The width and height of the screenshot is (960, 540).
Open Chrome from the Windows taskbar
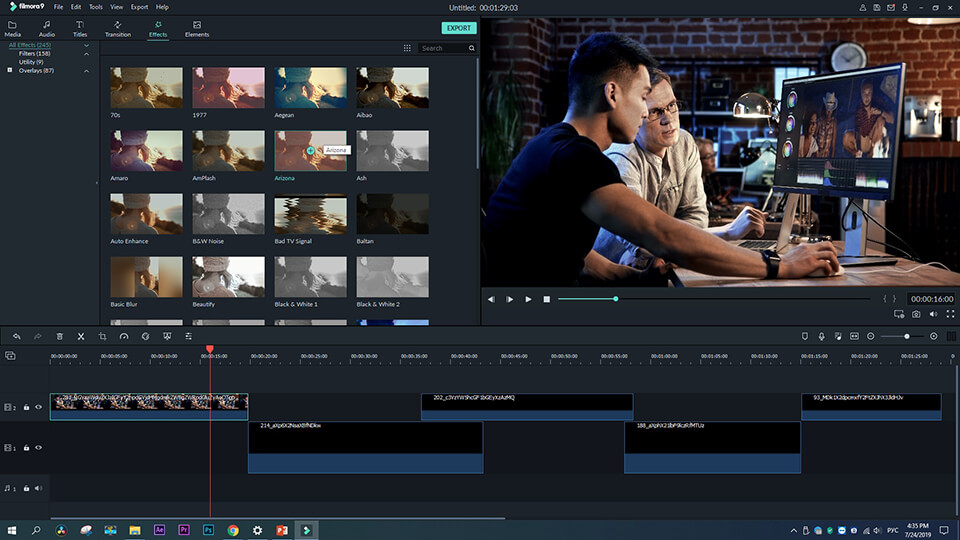coord(233,530)
